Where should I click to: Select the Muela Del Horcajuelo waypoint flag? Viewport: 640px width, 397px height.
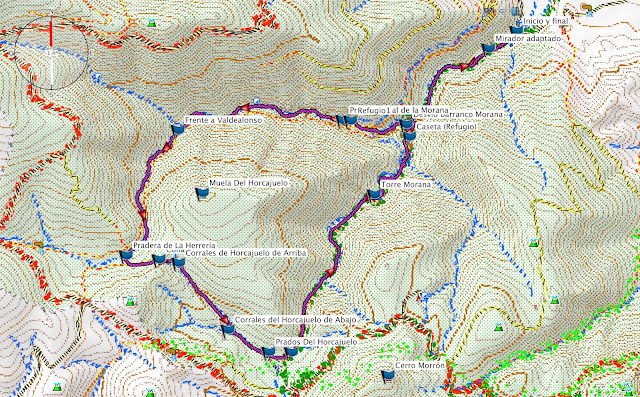pos(202,193)
